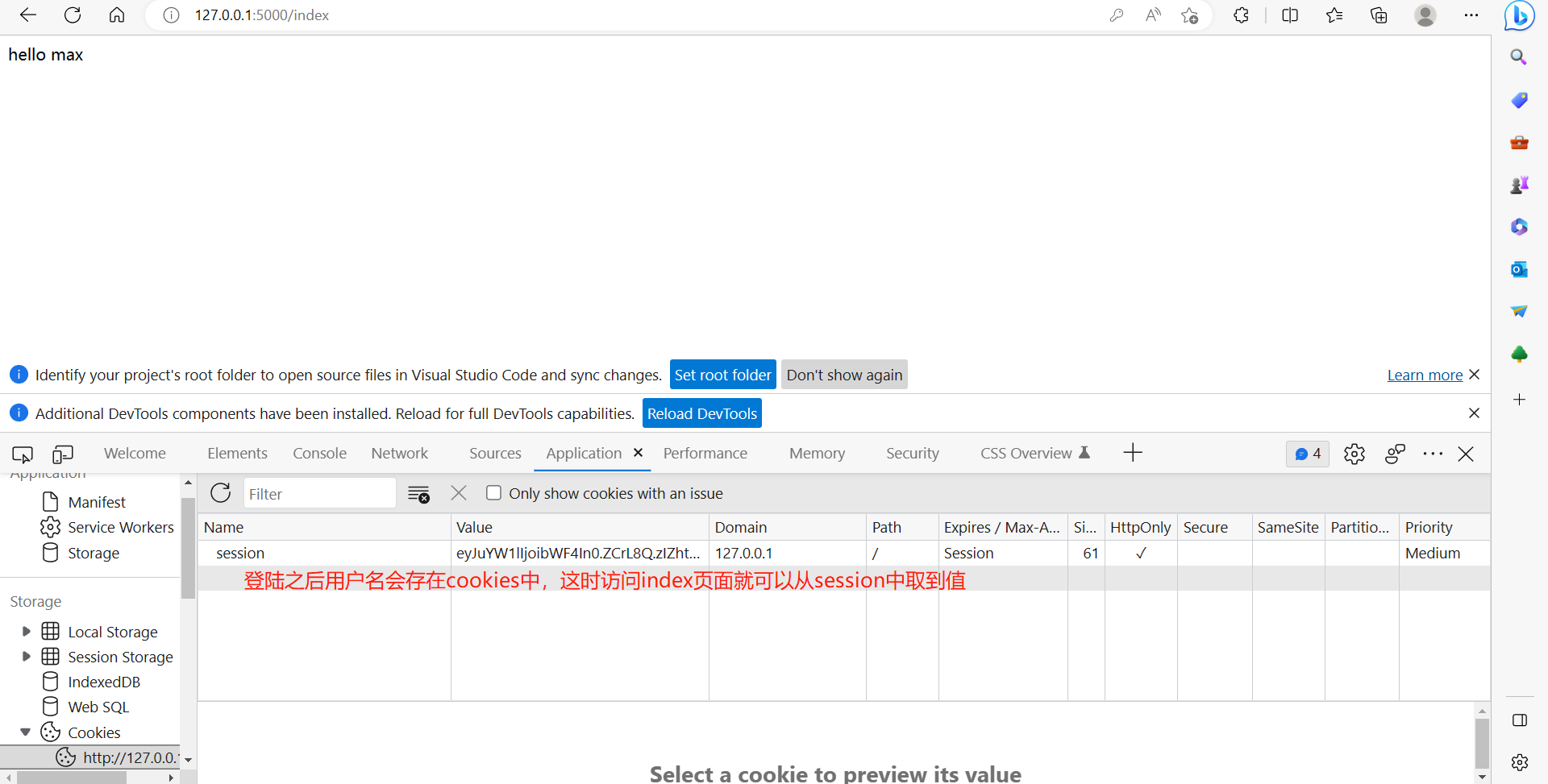Enable Only show cookies with an issue

tap(493, 493)
